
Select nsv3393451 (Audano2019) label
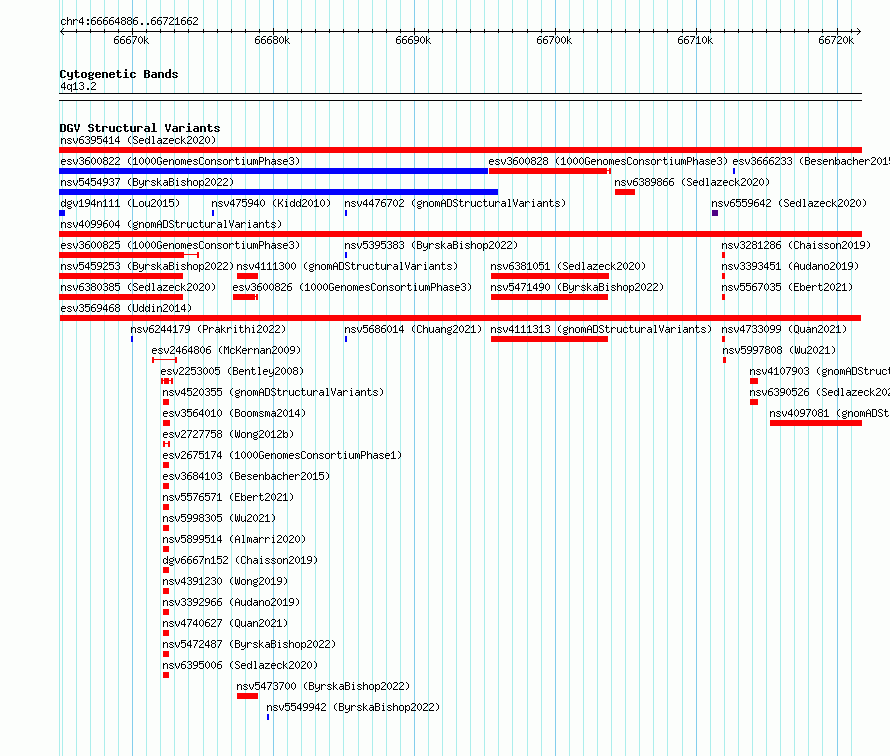pos(790,266)
